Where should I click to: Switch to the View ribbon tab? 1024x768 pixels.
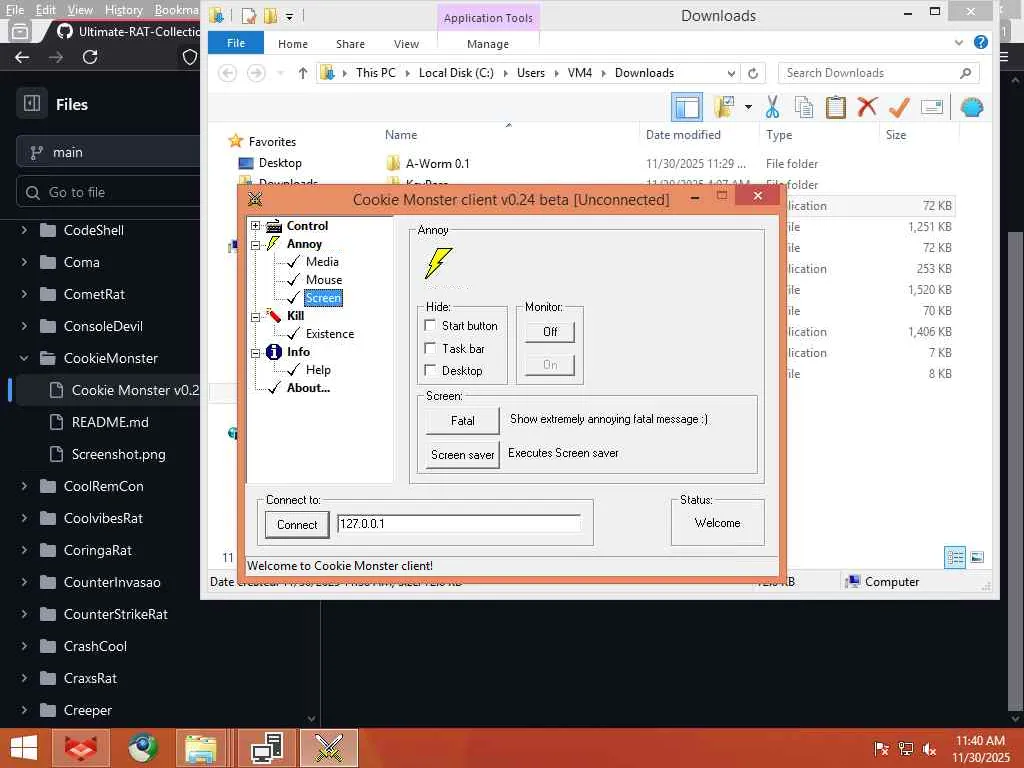coord(406,44)
